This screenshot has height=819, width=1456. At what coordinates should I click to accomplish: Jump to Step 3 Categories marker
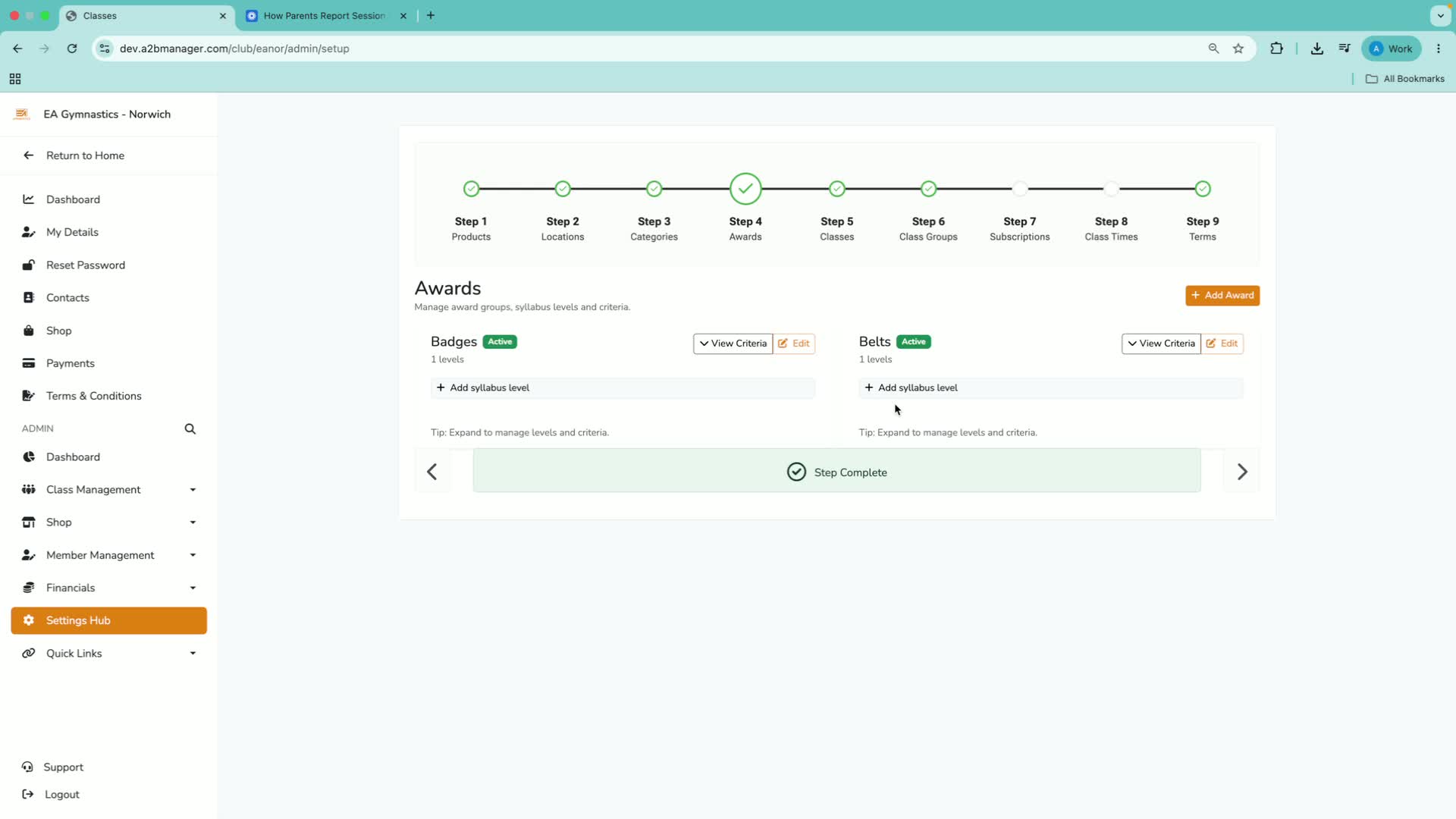point(654,189)
